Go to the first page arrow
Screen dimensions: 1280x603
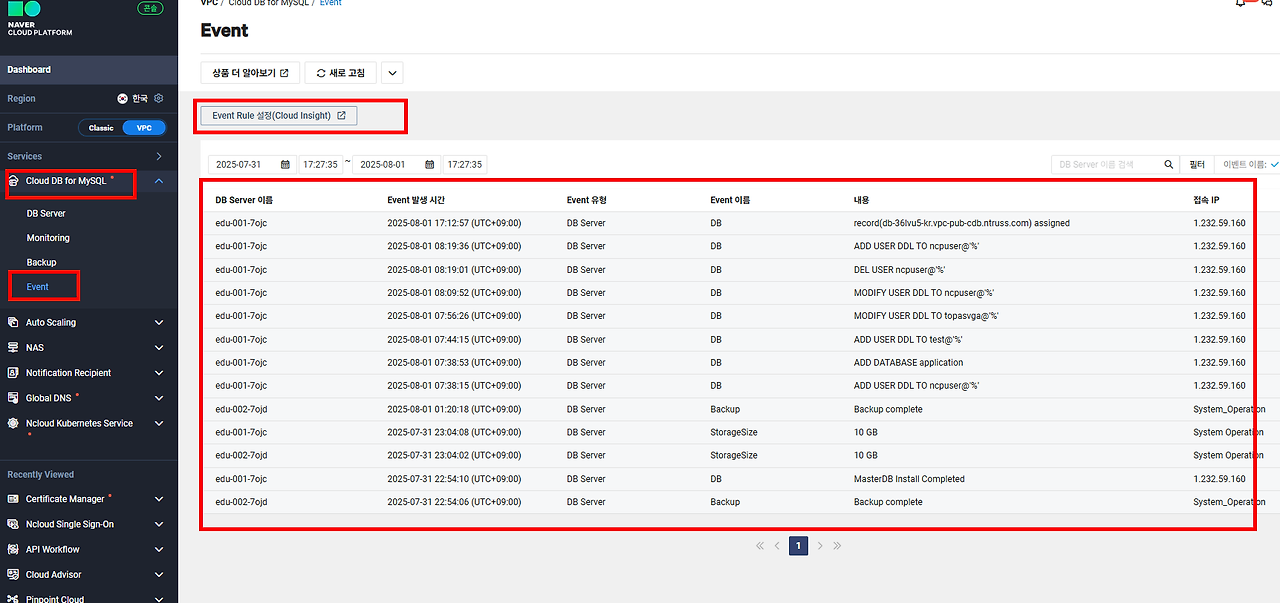760,546
